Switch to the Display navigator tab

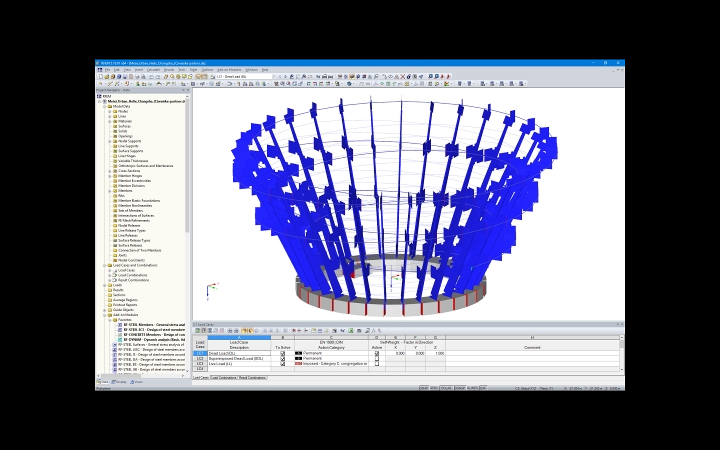(119, 382)
